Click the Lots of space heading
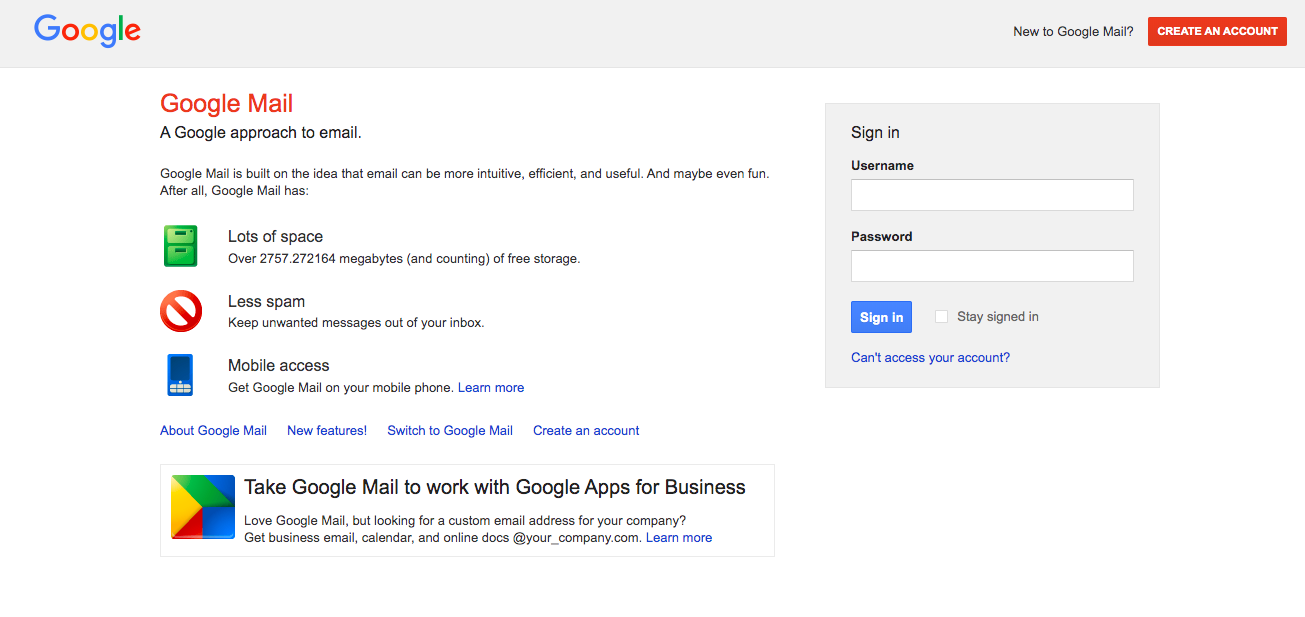The width and height of the screenshot is (1305, 617). click(x=275, y=237)
